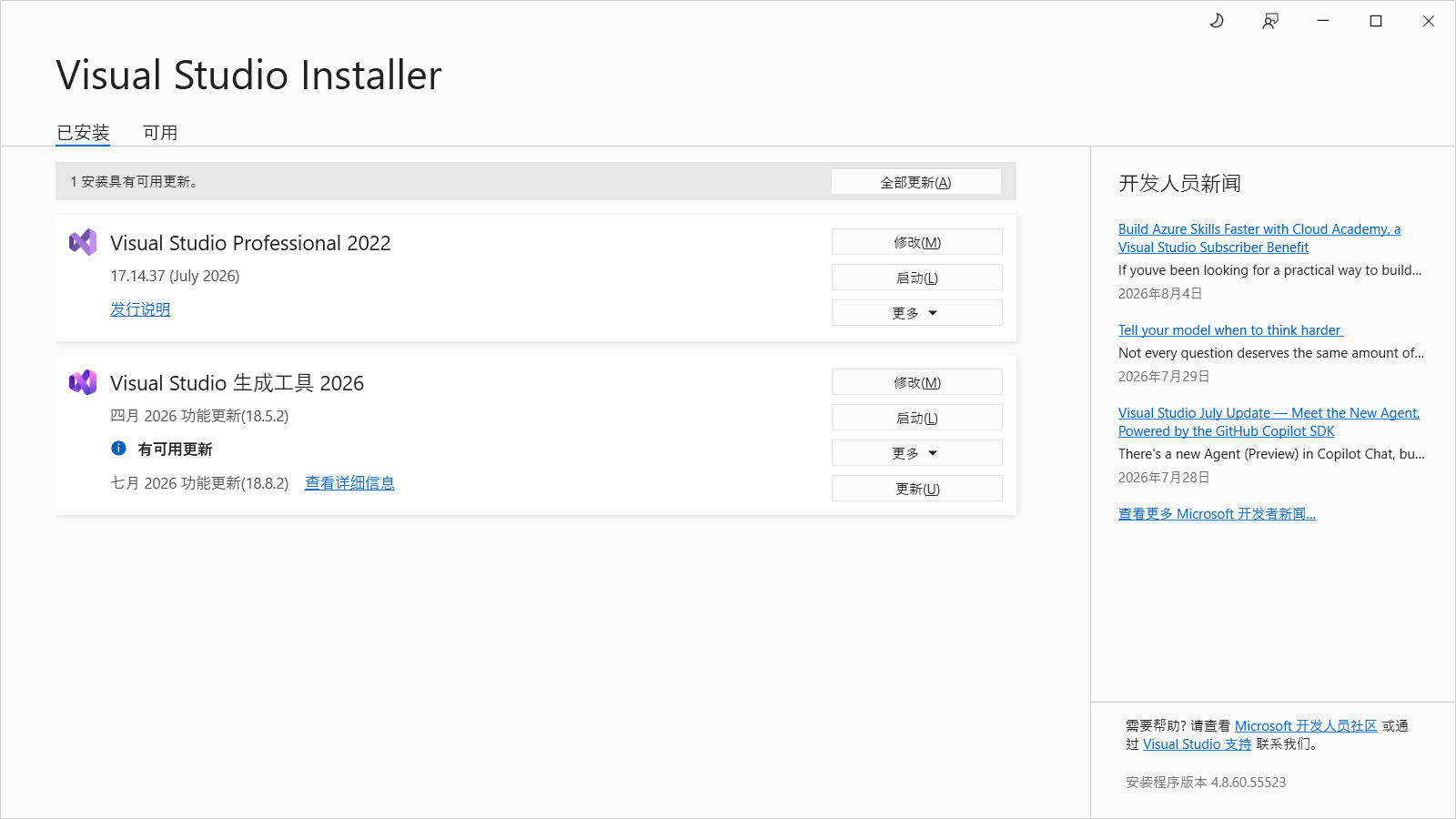Screen dimensions: 1456x819
Task: Switch to the 已安装 tab
Action: [83, 133]
